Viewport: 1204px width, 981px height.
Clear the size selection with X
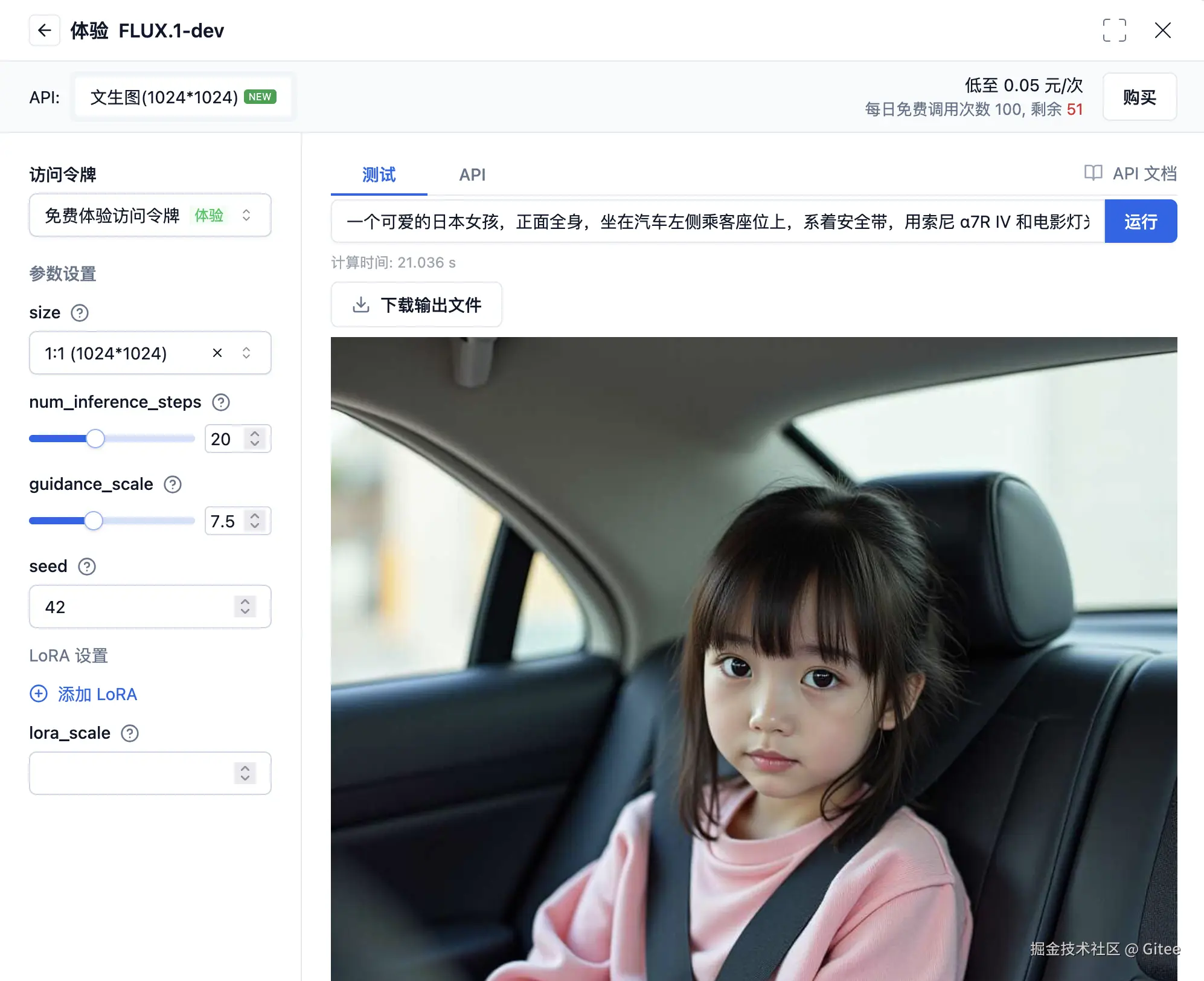tap(217, 353)
